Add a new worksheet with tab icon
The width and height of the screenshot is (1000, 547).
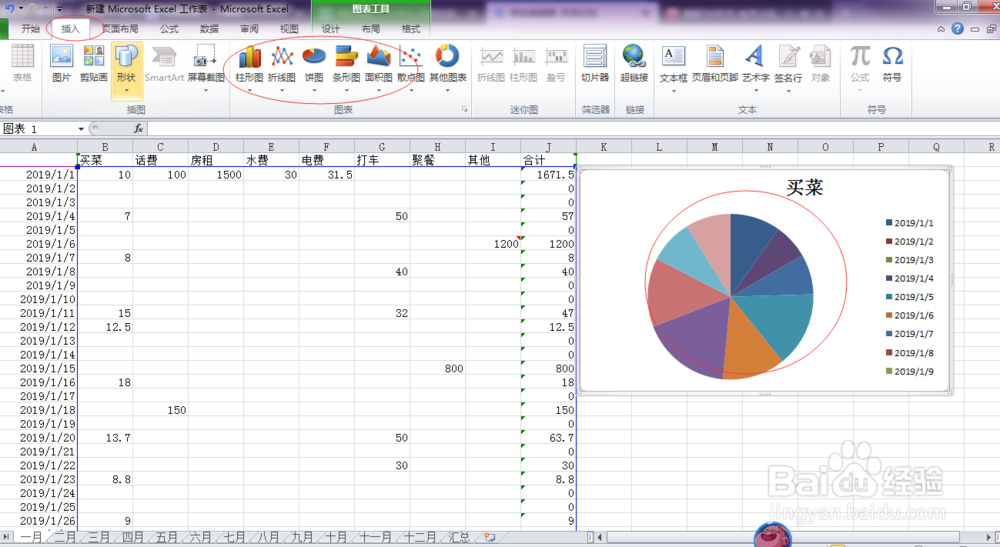490,537
